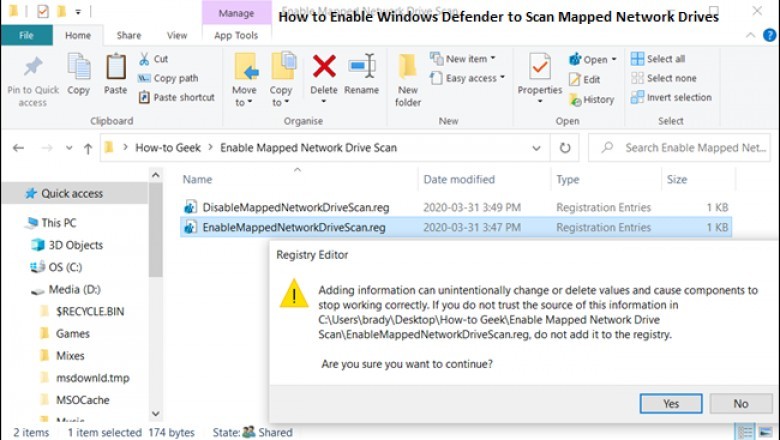Click the Copy icon in Clipboard group
This screenshot has height=440, width=780.
79,68
